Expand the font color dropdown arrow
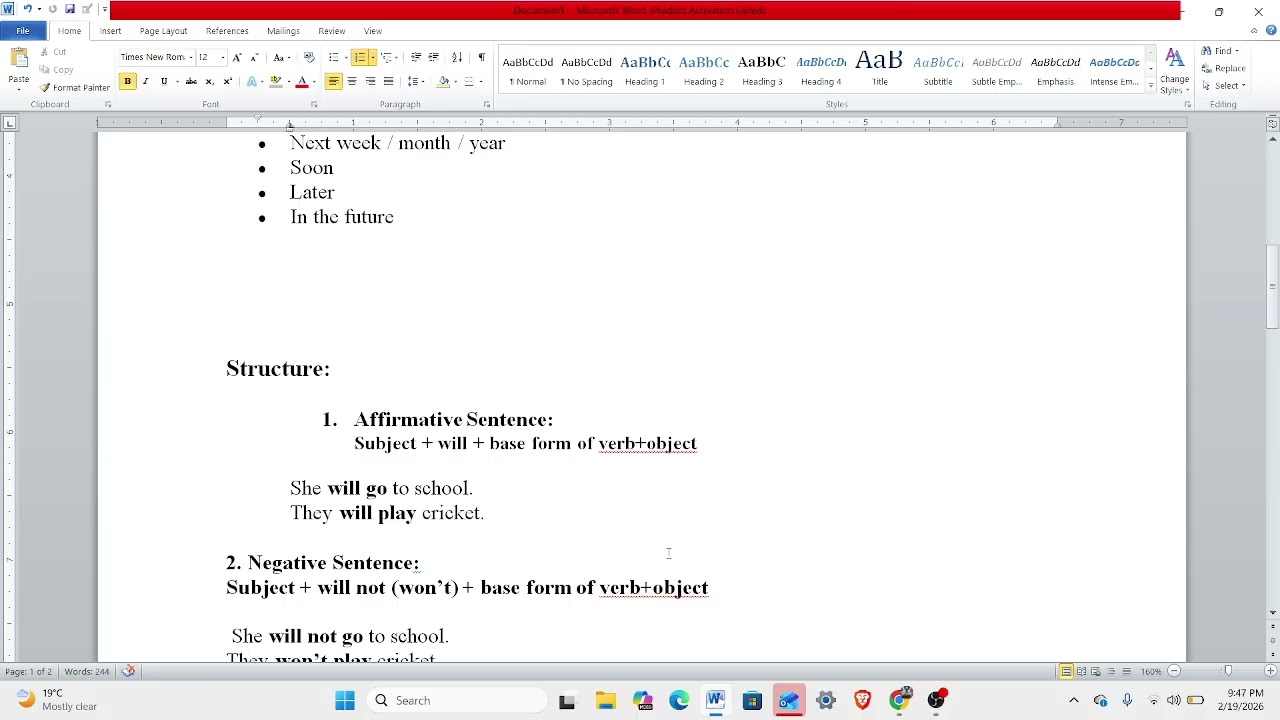Screen dimensions: 1280x720 coord(313,81)
